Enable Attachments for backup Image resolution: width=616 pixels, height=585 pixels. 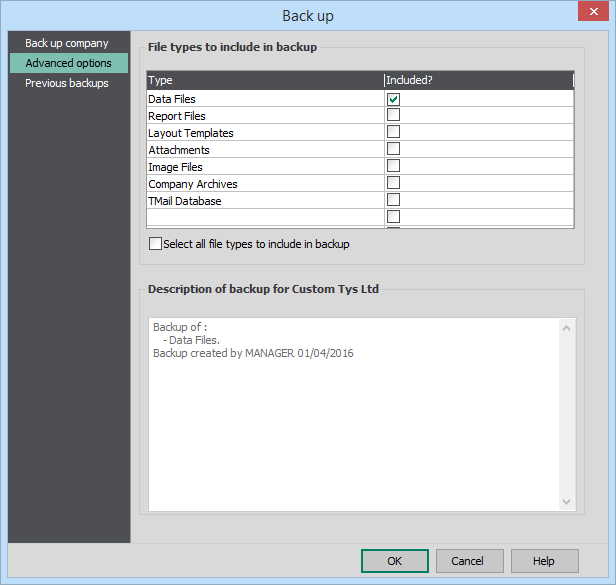tap(393, 149)
